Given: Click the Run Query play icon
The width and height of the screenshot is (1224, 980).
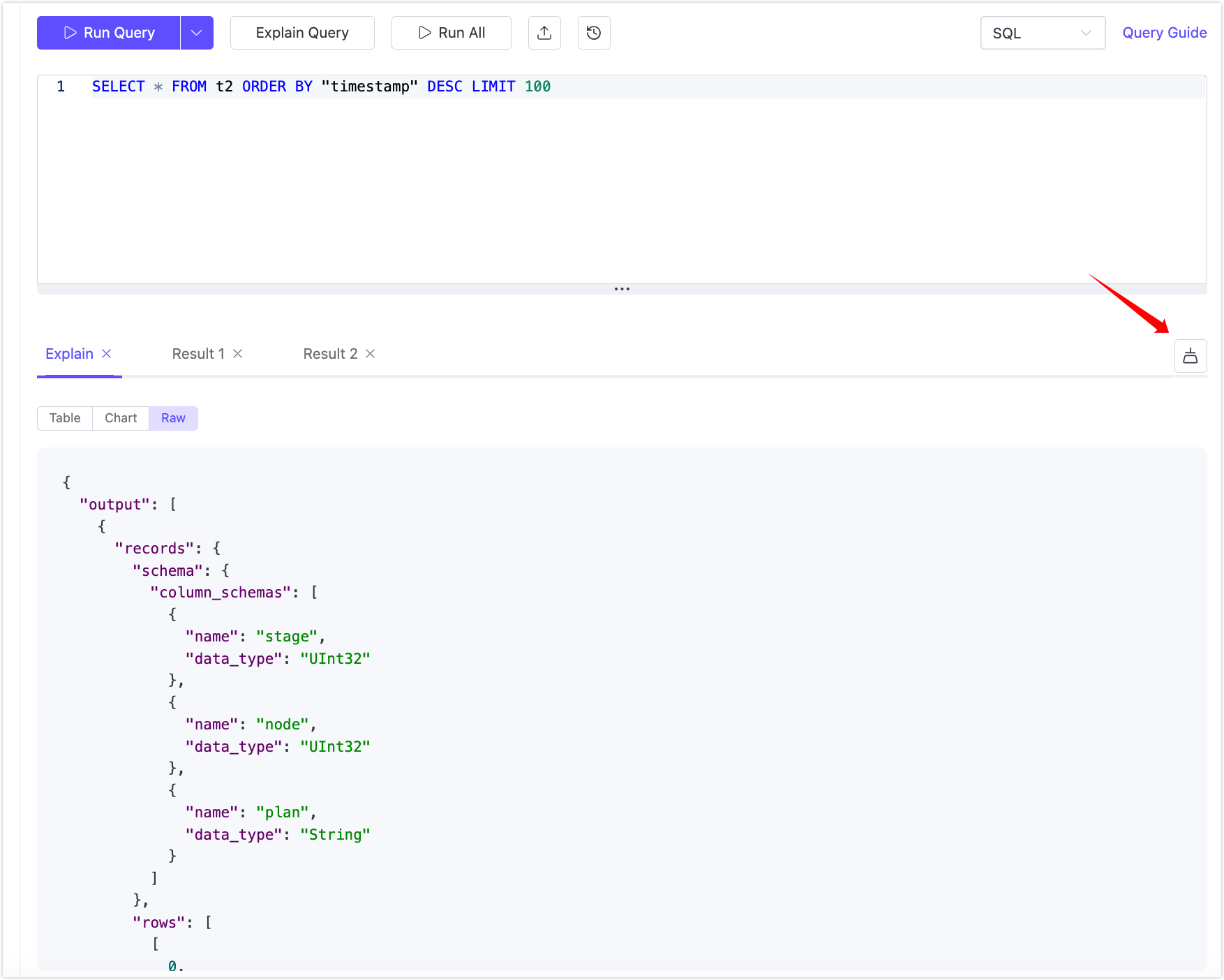Looking at the screenshot, I should coord(69,32).
